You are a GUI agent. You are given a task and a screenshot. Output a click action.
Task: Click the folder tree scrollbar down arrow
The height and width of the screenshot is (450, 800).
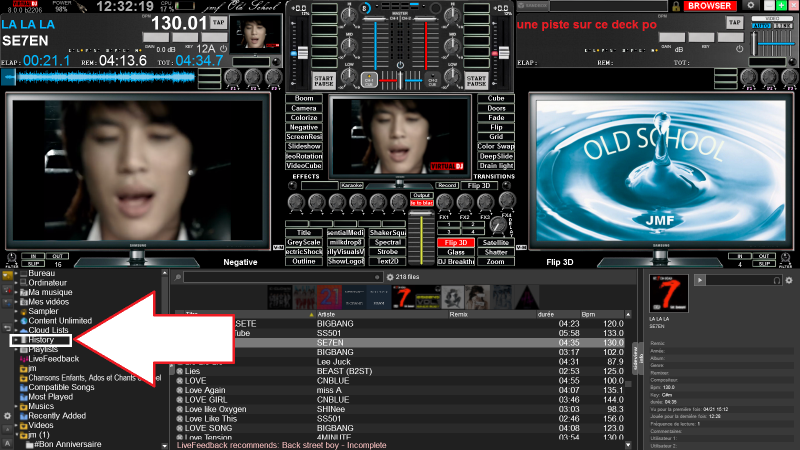pyautogui.click(x=164, y=446)
